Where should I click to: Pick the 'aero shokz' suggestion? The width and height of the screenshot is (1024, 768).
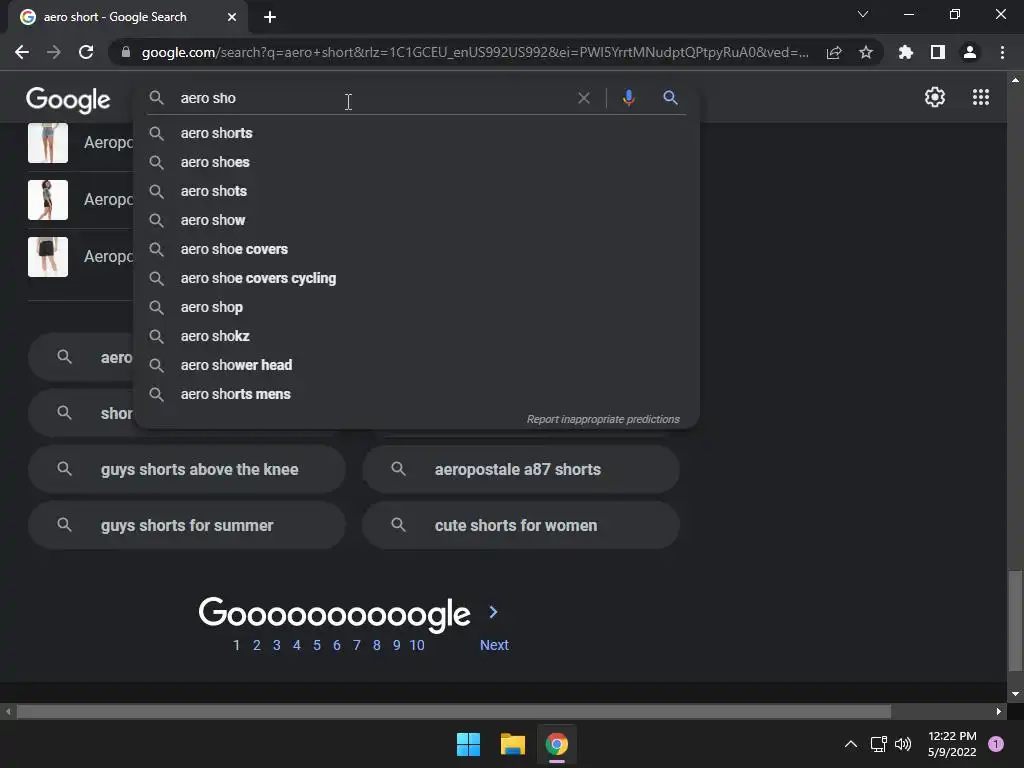point(417,336)
